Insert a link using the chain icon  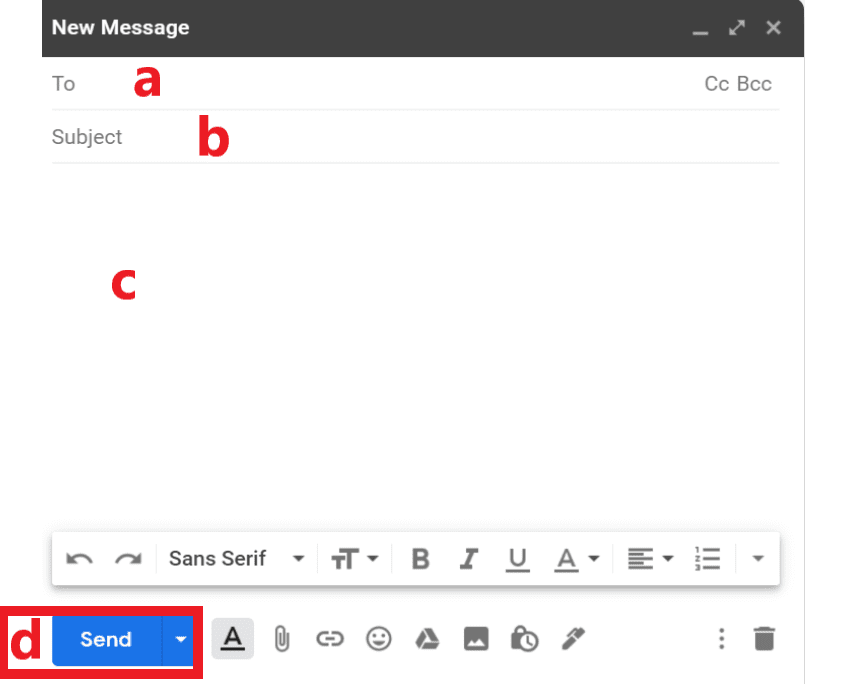click(x=329, y=639)
